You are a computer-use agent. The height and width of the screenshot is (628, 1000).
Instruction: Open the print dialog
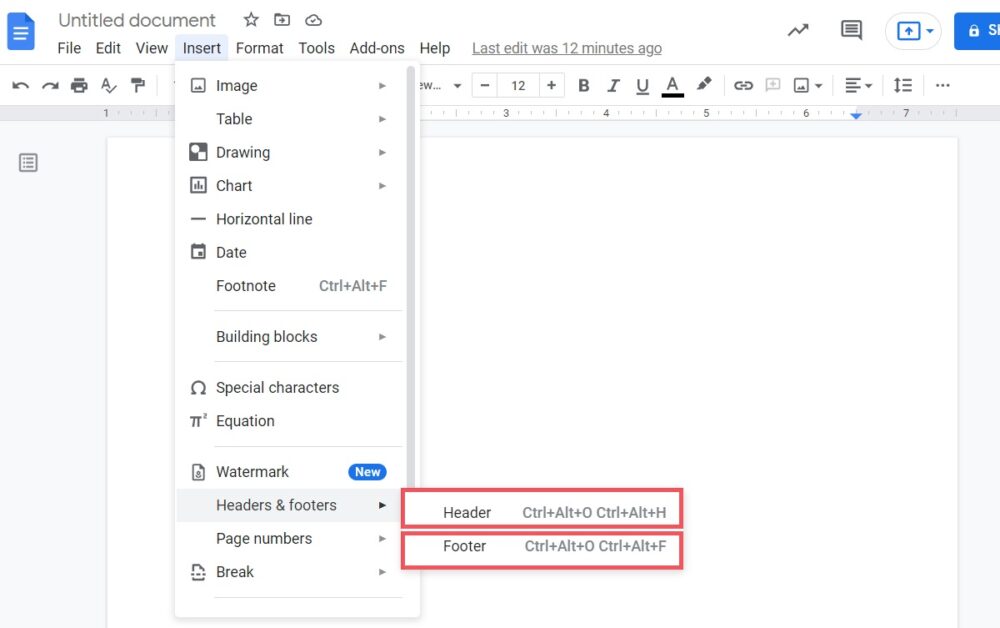79,85
